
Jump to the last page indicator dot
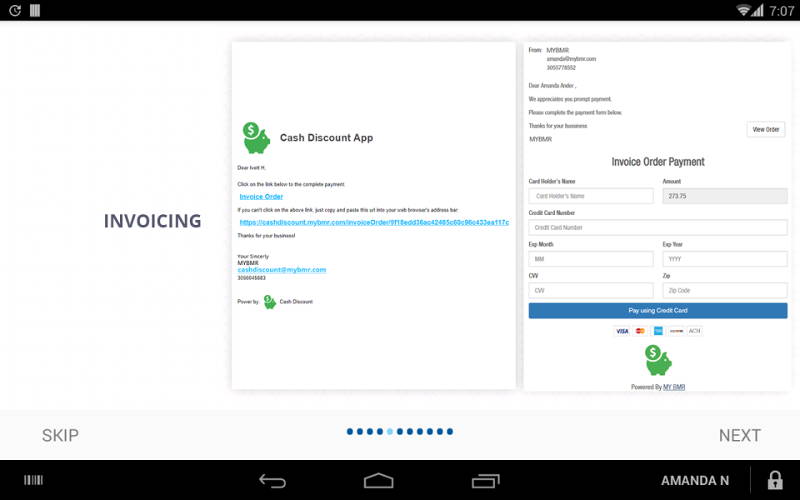(450, 432)
